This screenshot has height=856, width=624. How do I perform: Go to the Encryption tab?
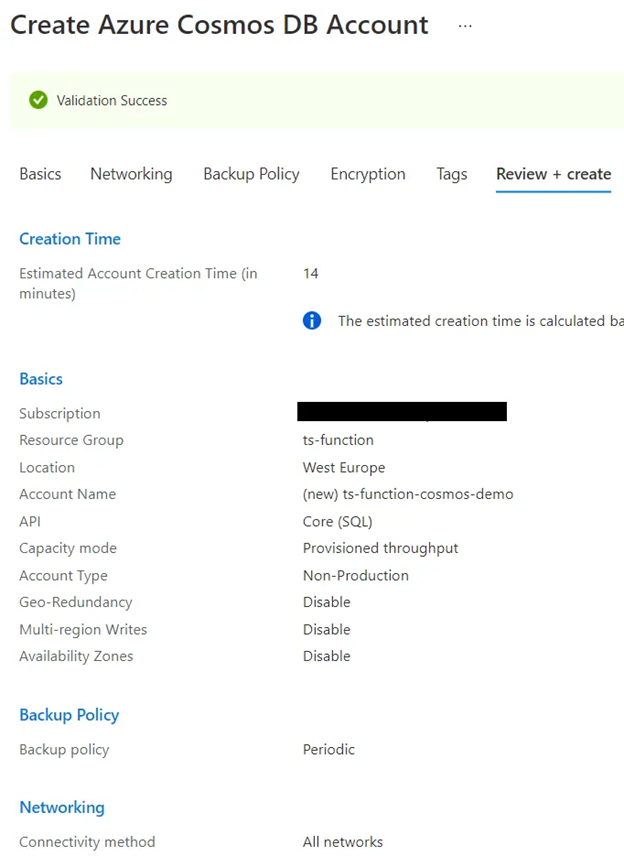(368, 174)
